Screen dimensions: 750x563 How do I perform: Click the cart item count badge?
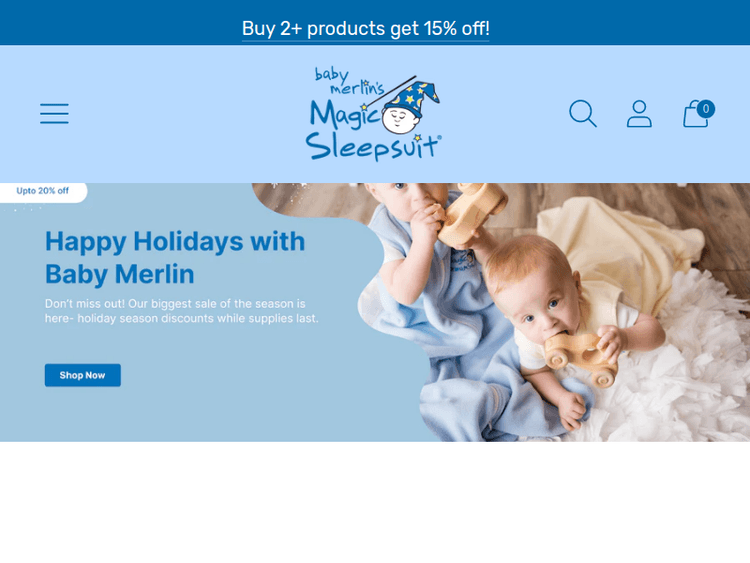click(706, 109)
